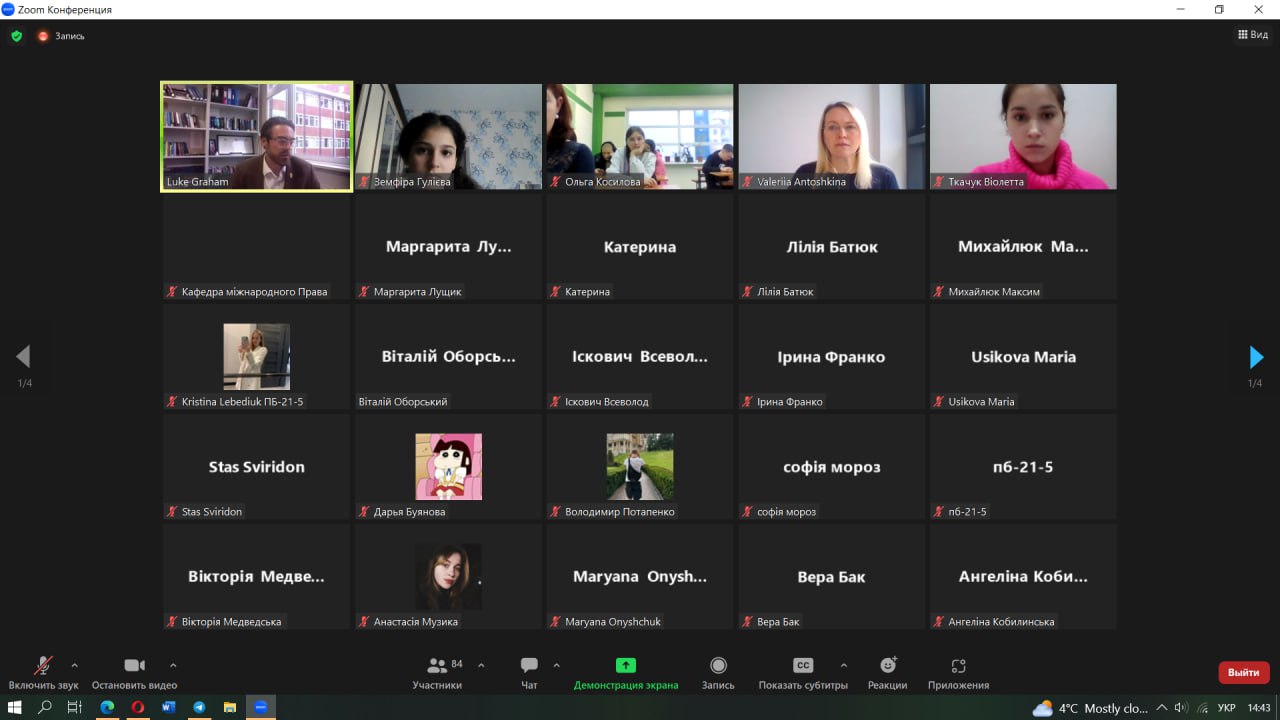Open Участники participants panel
This screenshot has width=1280, height=720.
pyautogui.click(x=437, y=673)
